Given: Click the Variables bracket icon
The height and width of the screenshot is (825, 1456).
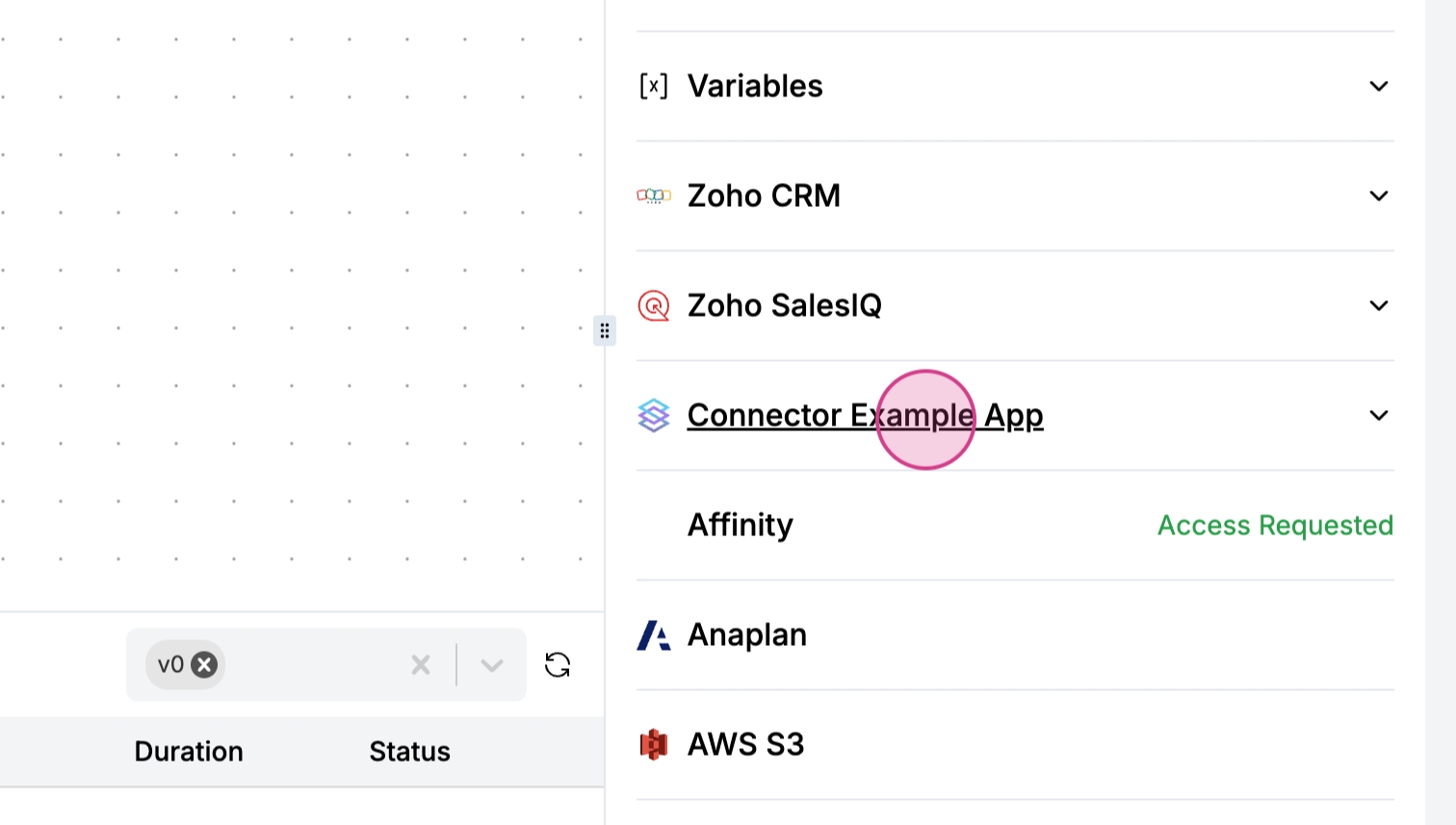Looking at the screenshot, I should pyautogui.click(x=654, y=87).
